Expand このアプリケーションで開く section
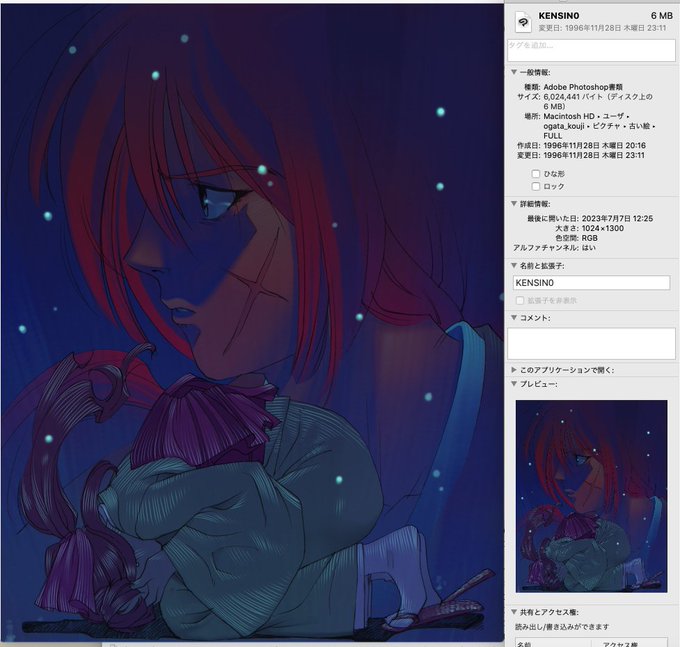The image size is (680, 647). tap(513, 370)
